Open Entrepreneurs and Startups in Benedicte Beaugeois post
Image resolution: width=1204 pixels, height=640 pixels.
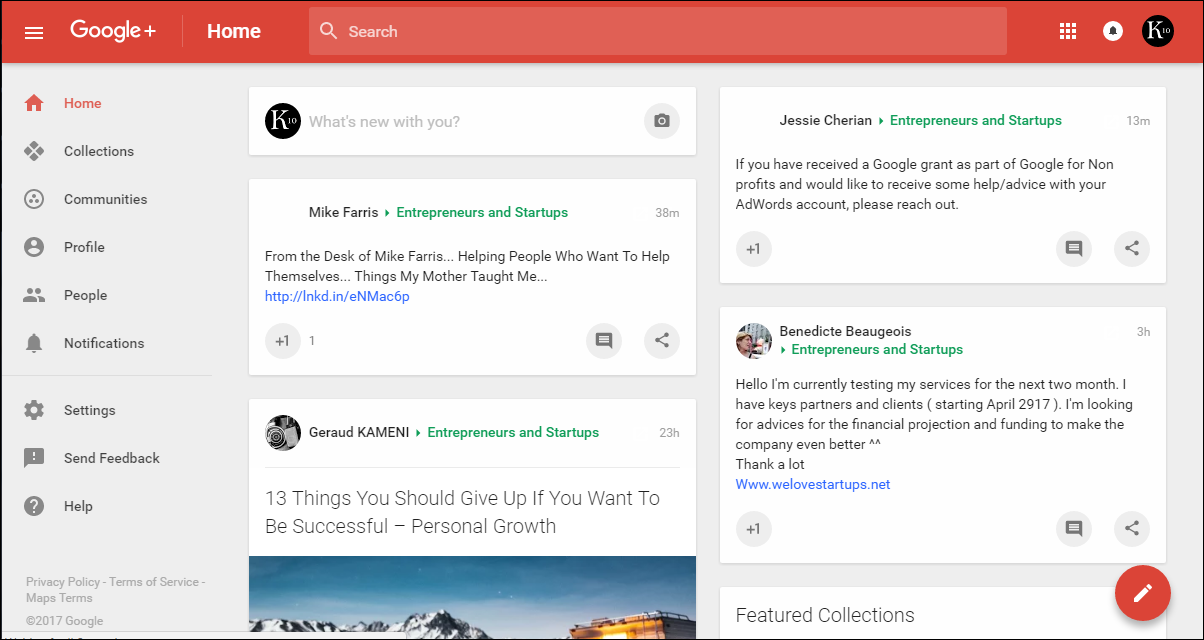click(877, 349)
